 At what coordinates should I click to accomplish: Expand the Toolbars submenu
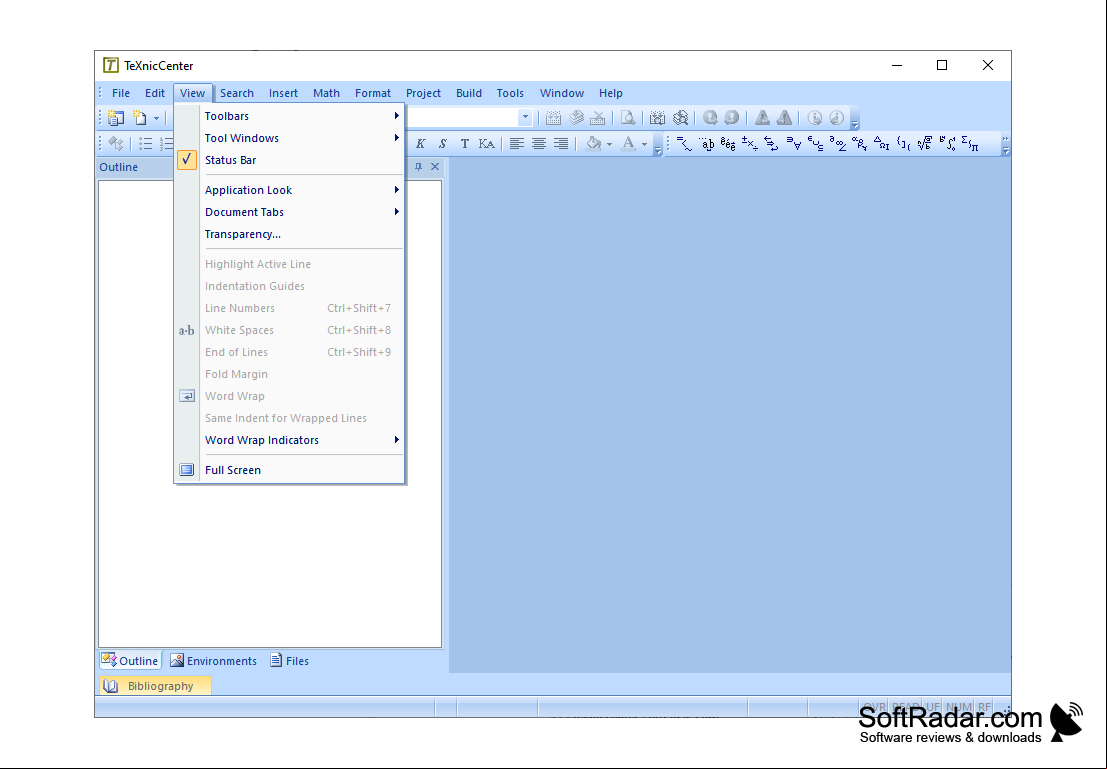click(x=289, y=116)
